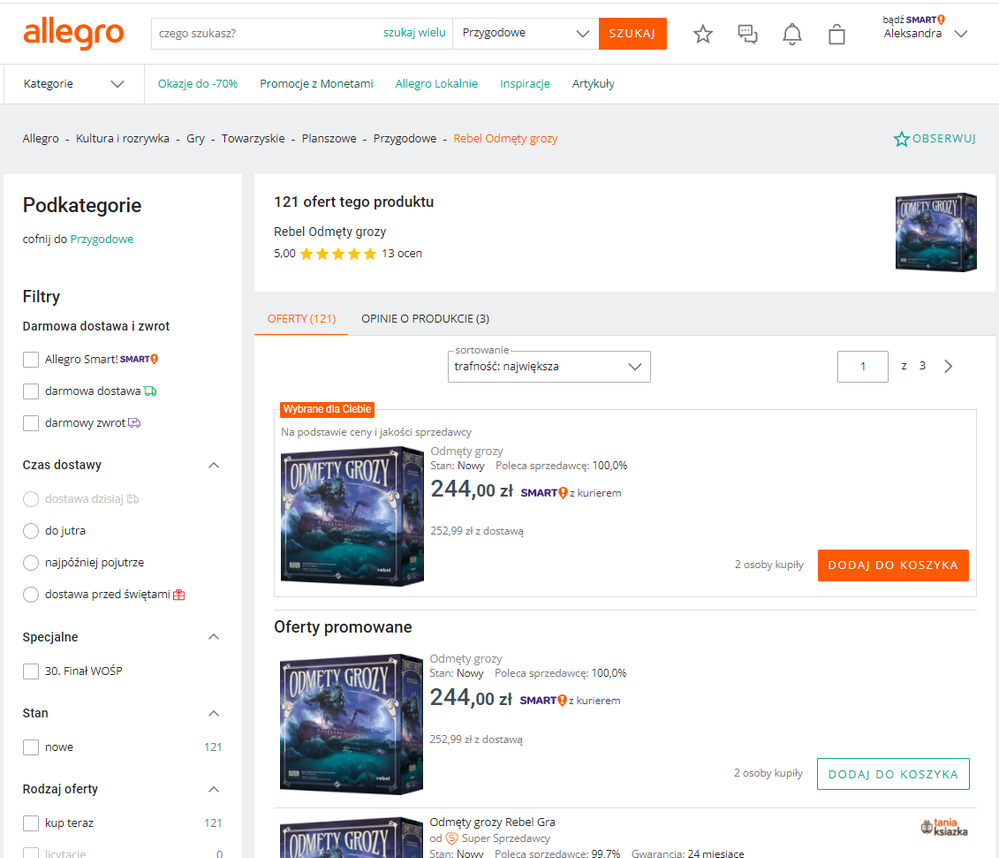Click the page number input field
This screenshot has width=999, height=858.
coord(863,367)
